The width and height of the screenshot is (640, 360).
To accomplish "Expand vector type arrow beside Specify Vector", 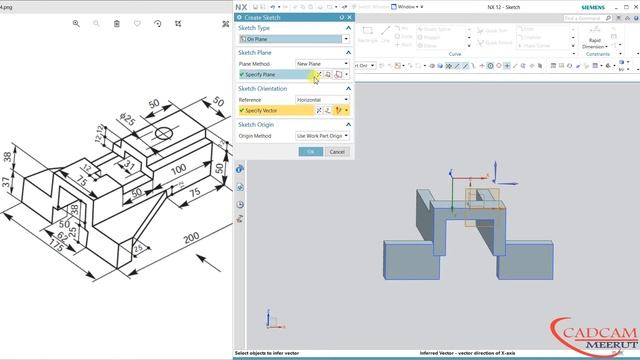I will coord(347,111).
